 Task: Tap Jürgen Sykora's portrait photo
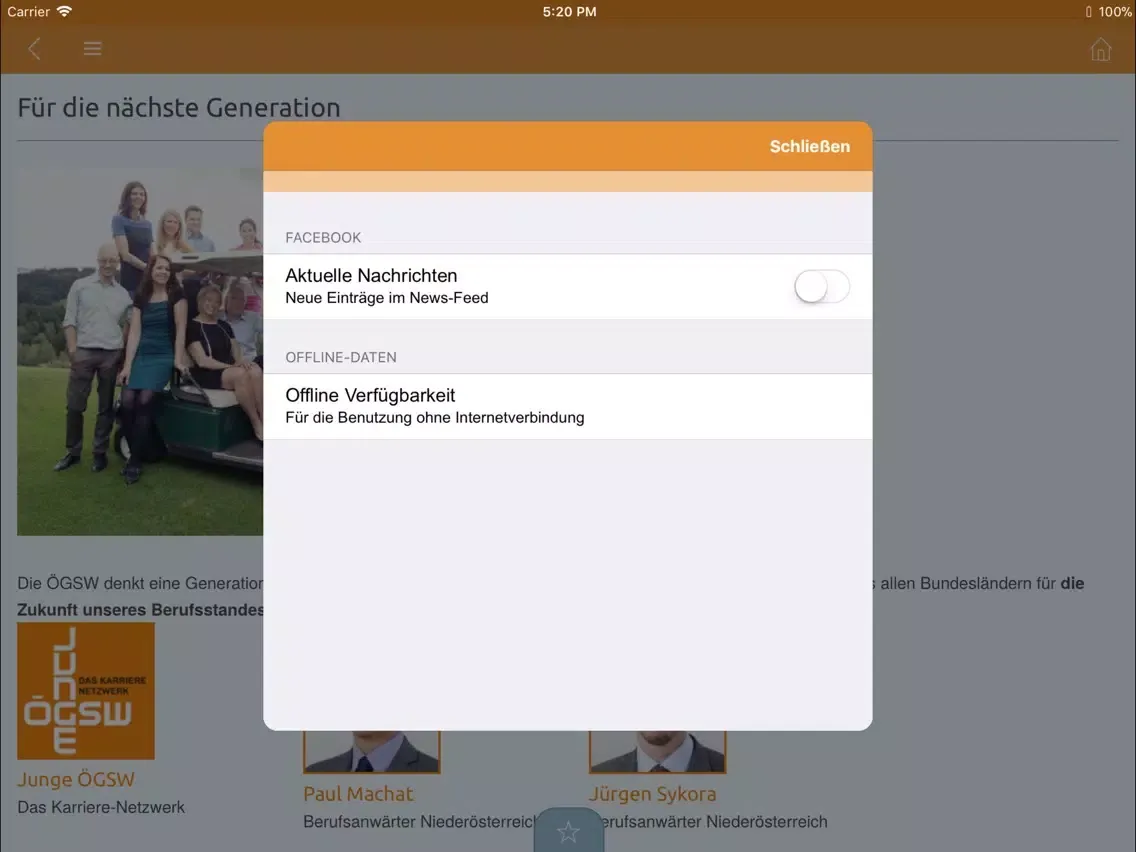pos(657,751)
